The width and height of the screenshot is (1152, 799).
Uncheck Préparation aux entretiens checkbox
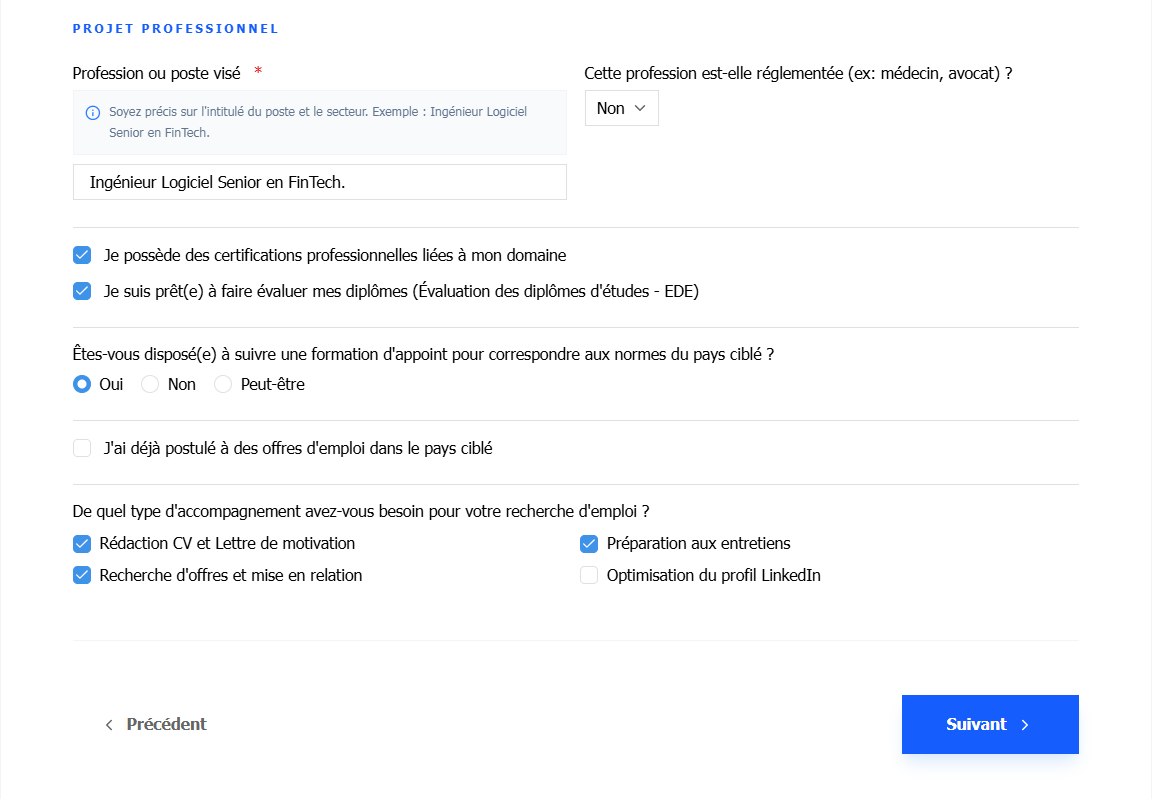pyautogui.click(x=589, y=543)
